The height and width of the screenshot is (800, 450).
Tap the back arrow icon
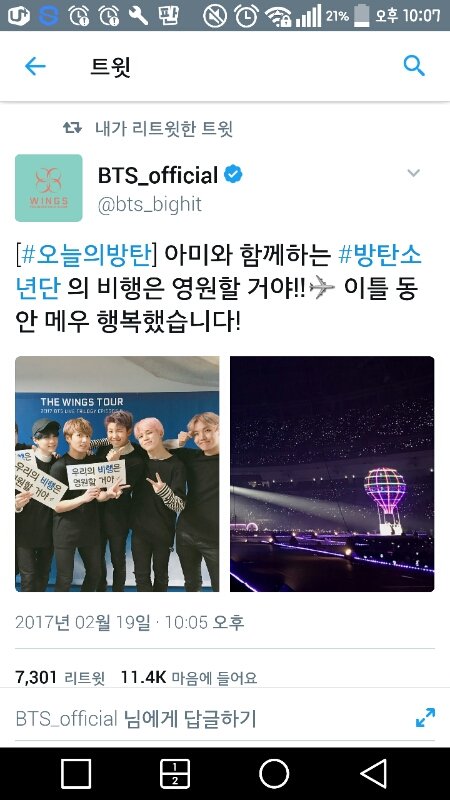click(35, 66)
